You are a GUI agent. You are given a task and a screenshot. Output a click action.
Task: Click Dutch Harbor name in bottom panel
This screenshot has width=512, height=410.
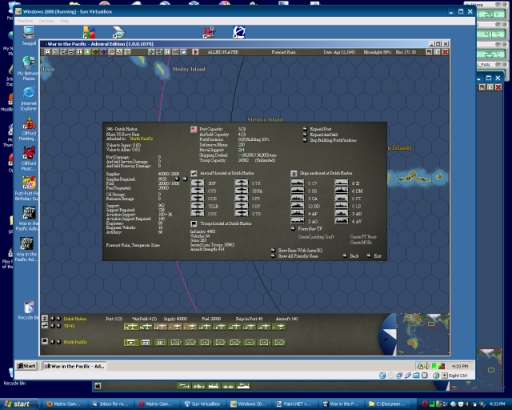(75, 319)
